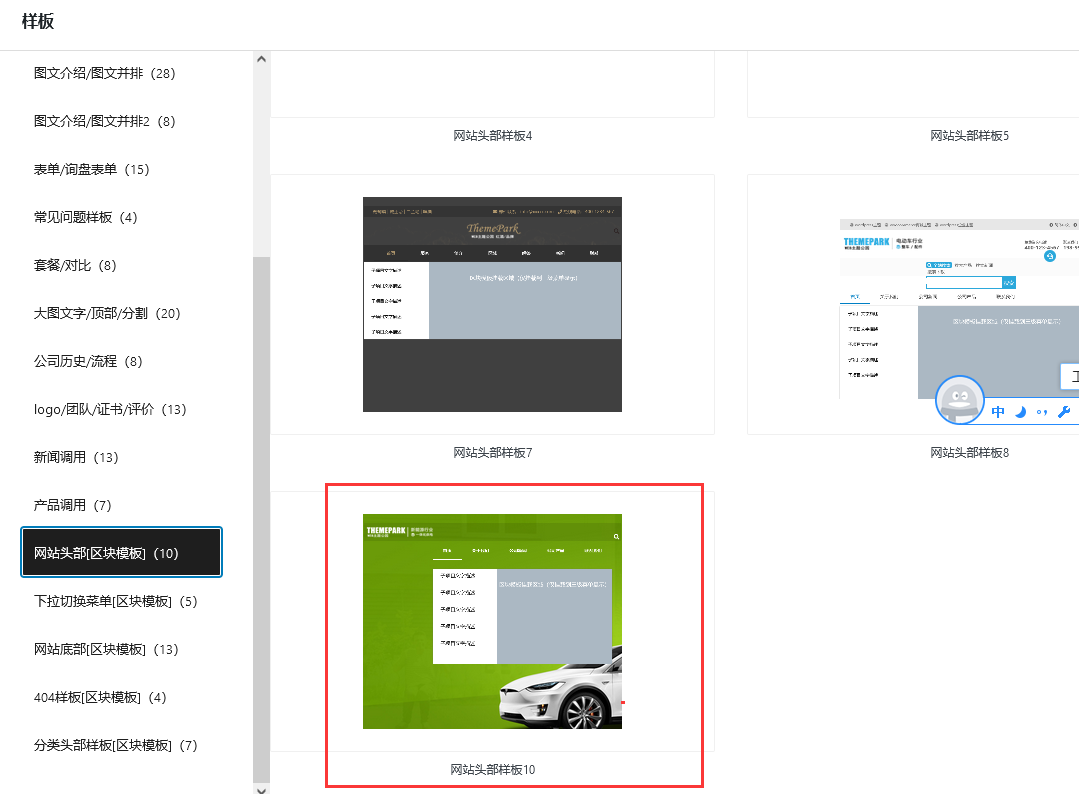This screenshot has height=794, width=1079.
Task: Open the input method wrench settings icon
Action: pos(1064,412)
